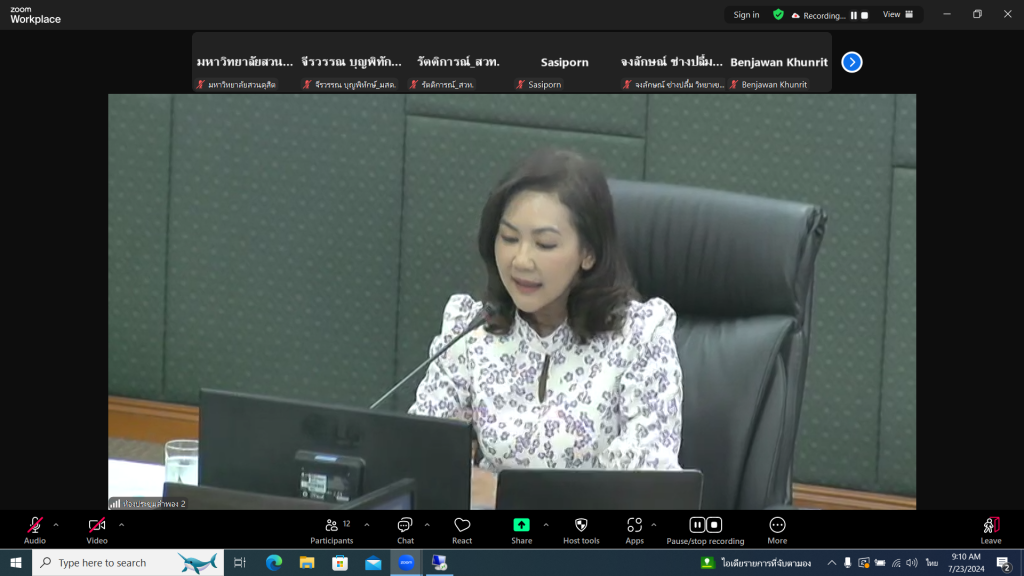Click the React heart icon
The image size is (1024, 576).
coord(462,529)
